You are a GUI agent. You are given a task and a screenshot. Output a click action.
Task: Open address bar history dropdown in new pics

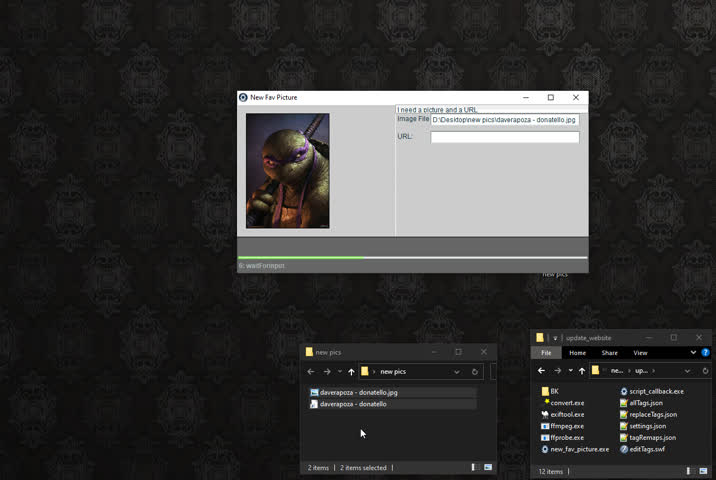click(457, 372)
